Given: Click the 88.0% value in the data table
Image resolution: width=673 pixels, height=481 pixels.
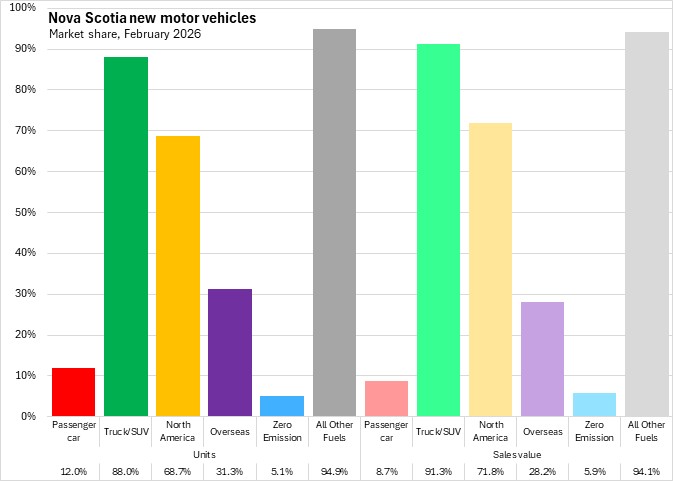Looking at the screenshot, I should tap(125, 471).
